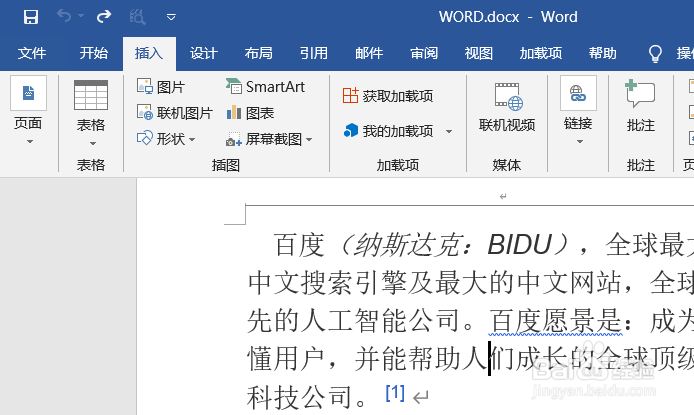The width and height of the screenshot is (694, 415).
Task: Click the underlined 百度愿景是 text
Action: pos(555,320)
